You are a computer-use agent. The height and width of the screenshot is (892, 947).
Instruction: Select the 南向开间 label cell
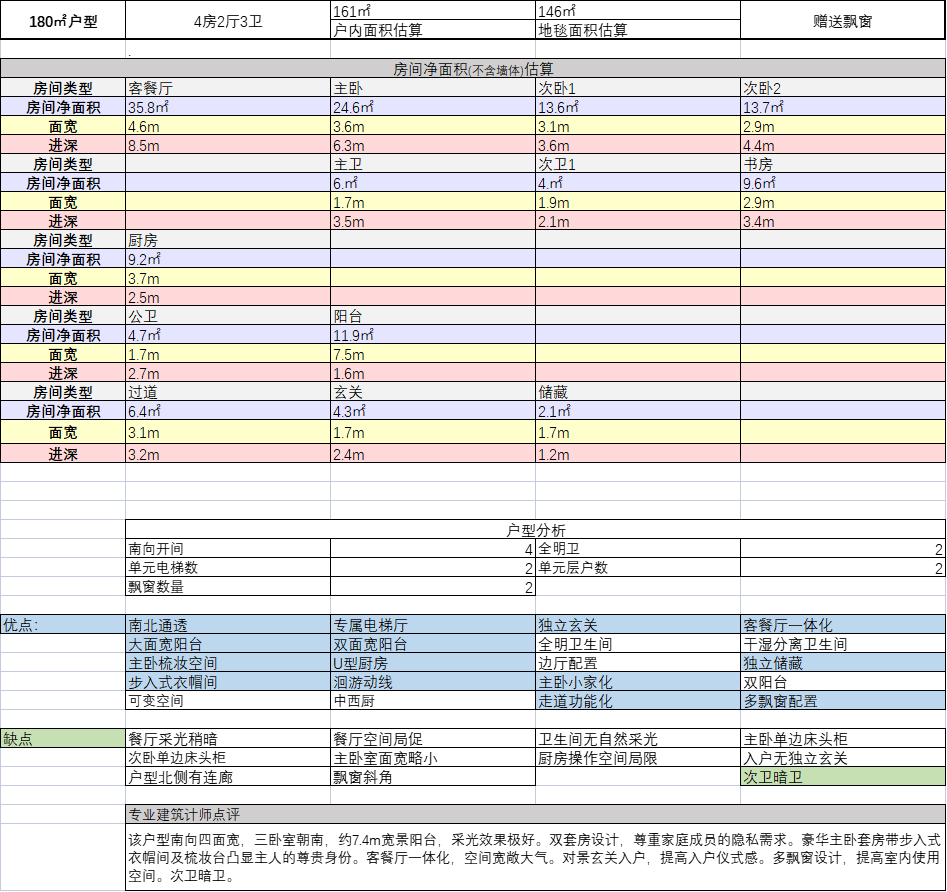[228, 548]
